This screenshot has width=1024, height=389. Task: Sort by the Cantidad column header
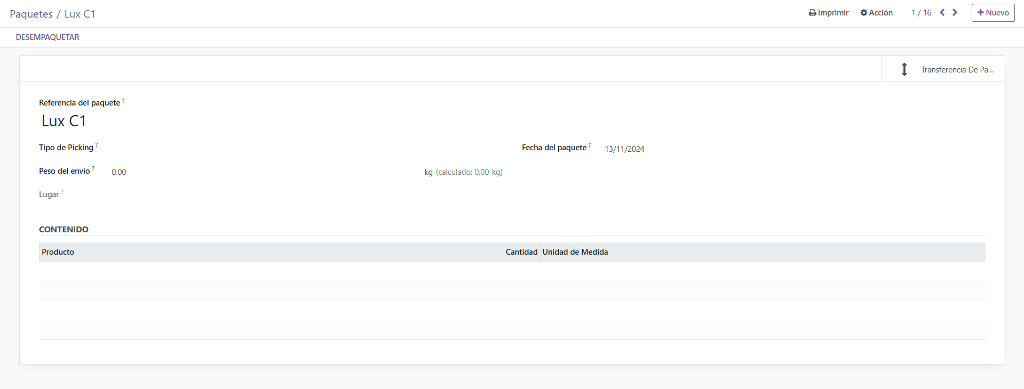(x=513, y=252)
